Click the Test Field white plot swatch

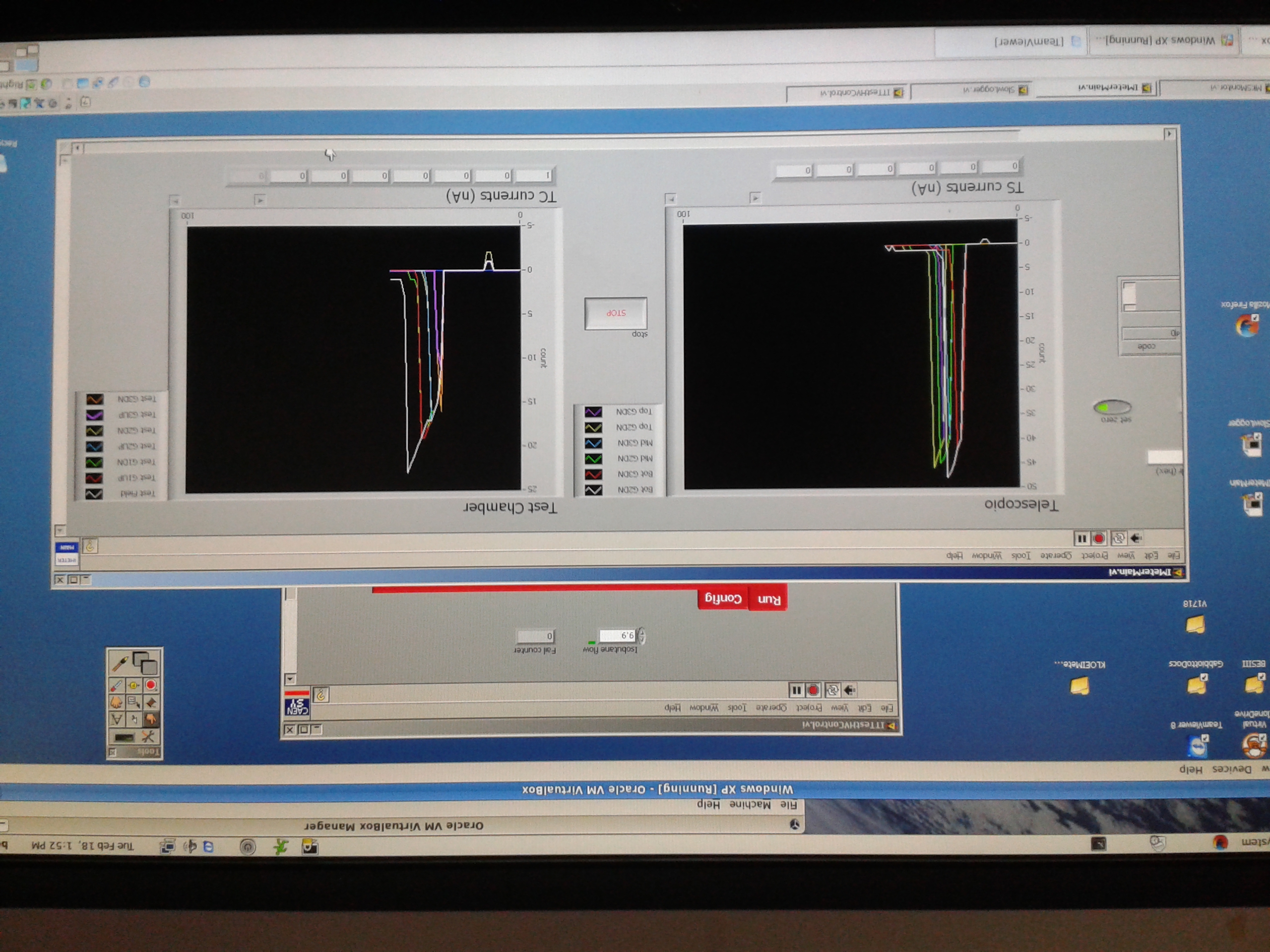pos(95,493)
